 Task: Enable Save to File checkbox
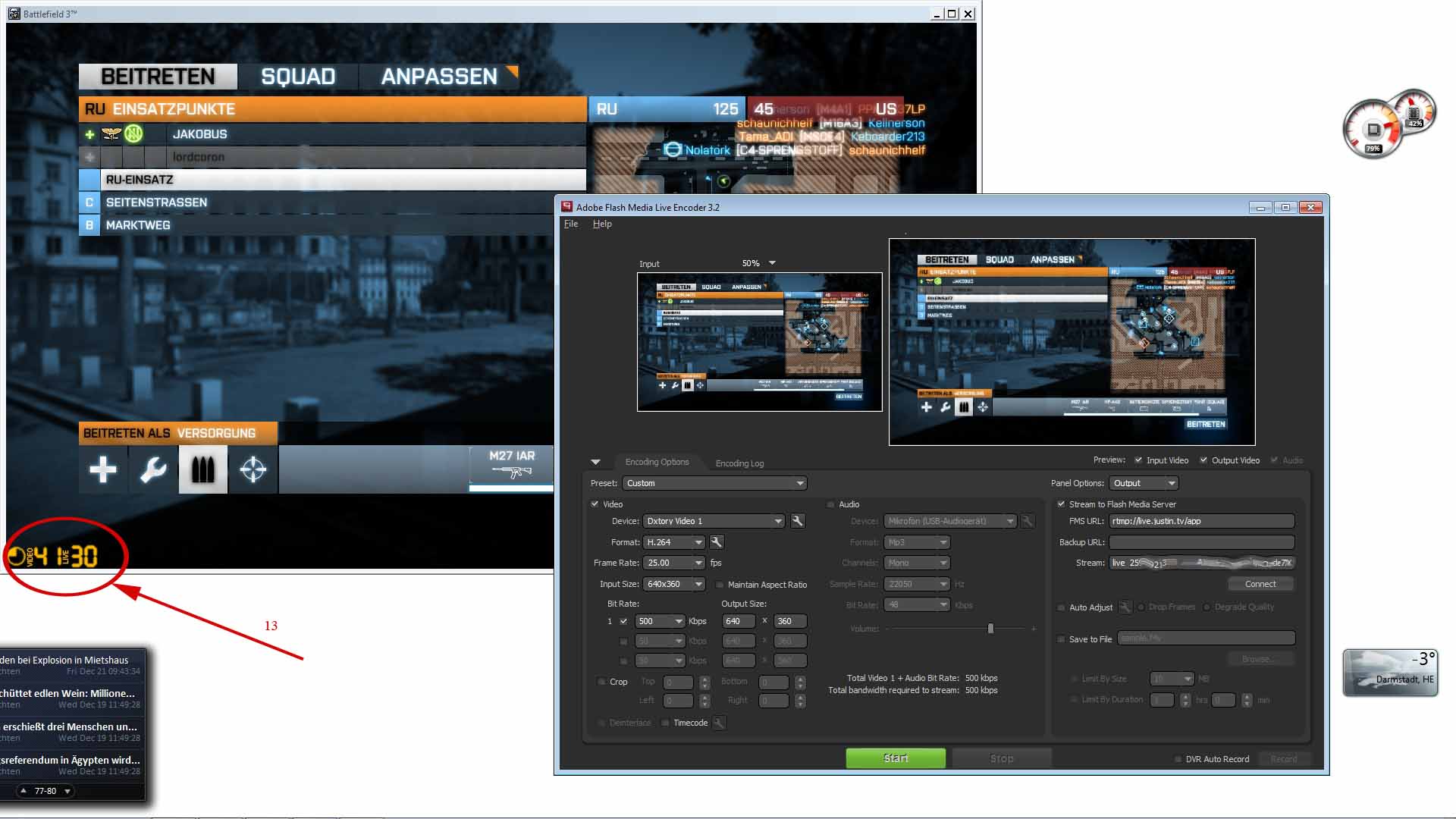tap(1062, 639)
